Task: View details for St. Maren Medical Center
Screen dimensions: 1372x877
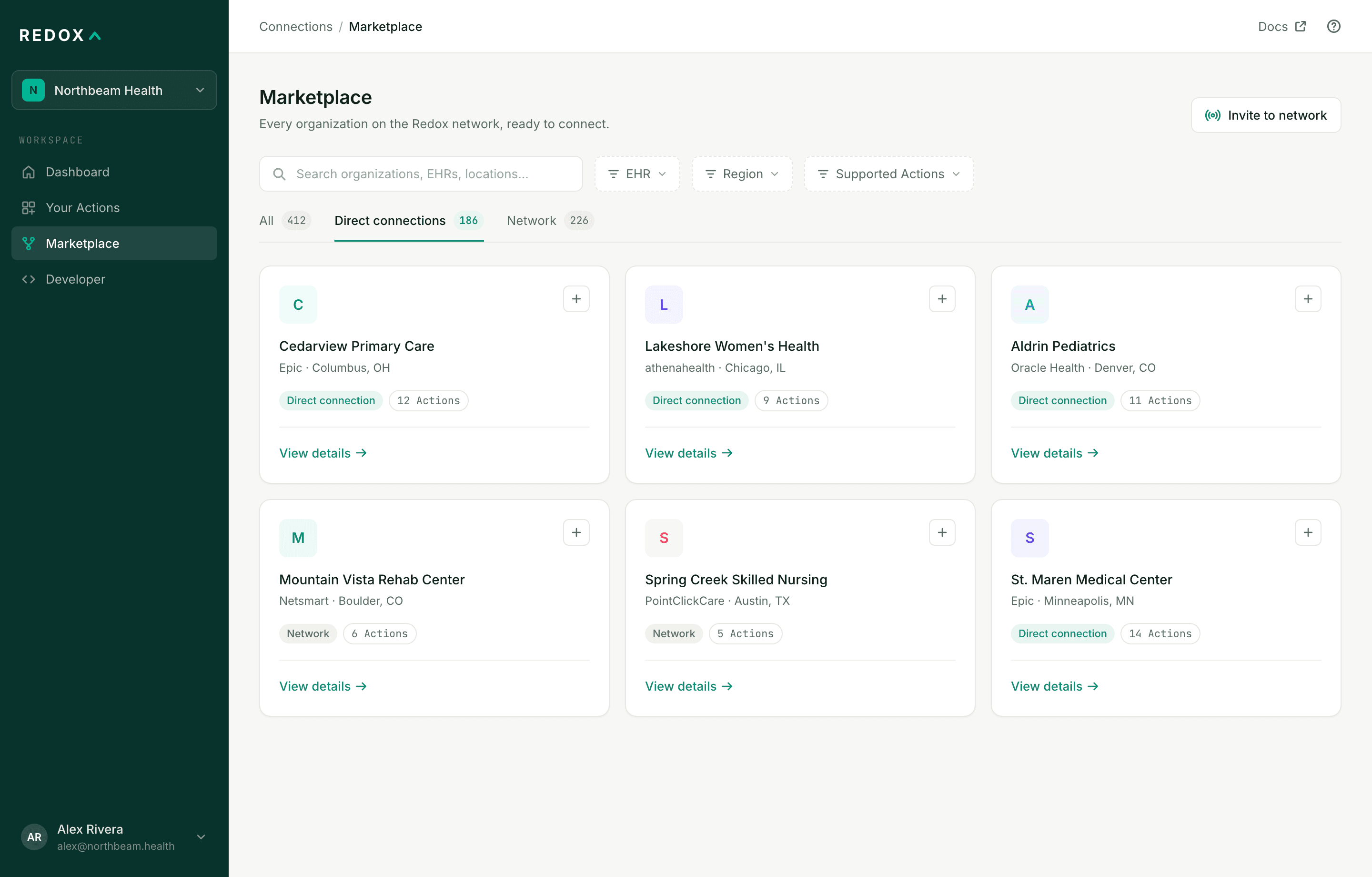Action: coord(1054,686)
